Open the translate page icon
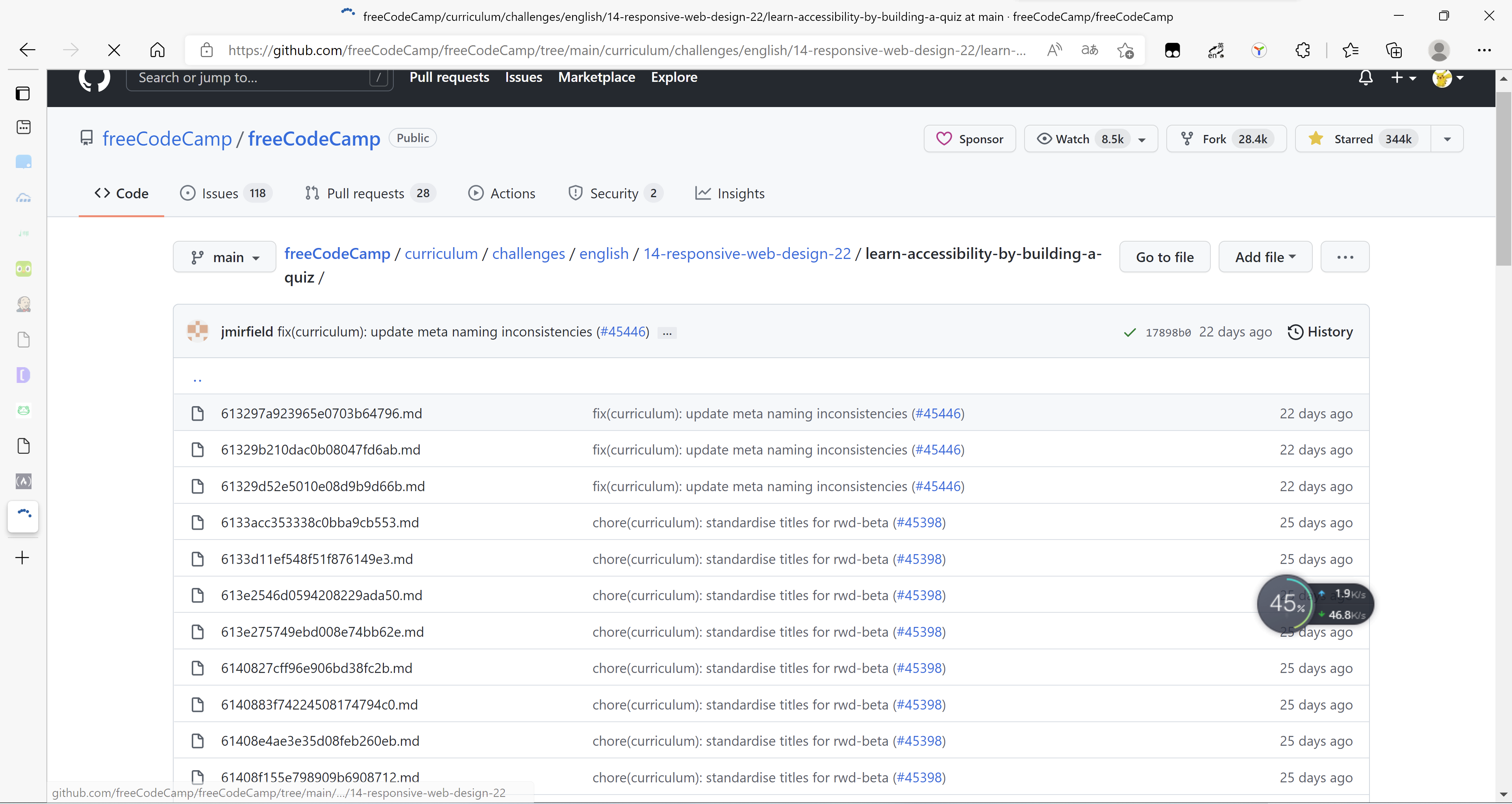The height and width of the screenshot is (804, 1512). click(x=1090, y=50)
